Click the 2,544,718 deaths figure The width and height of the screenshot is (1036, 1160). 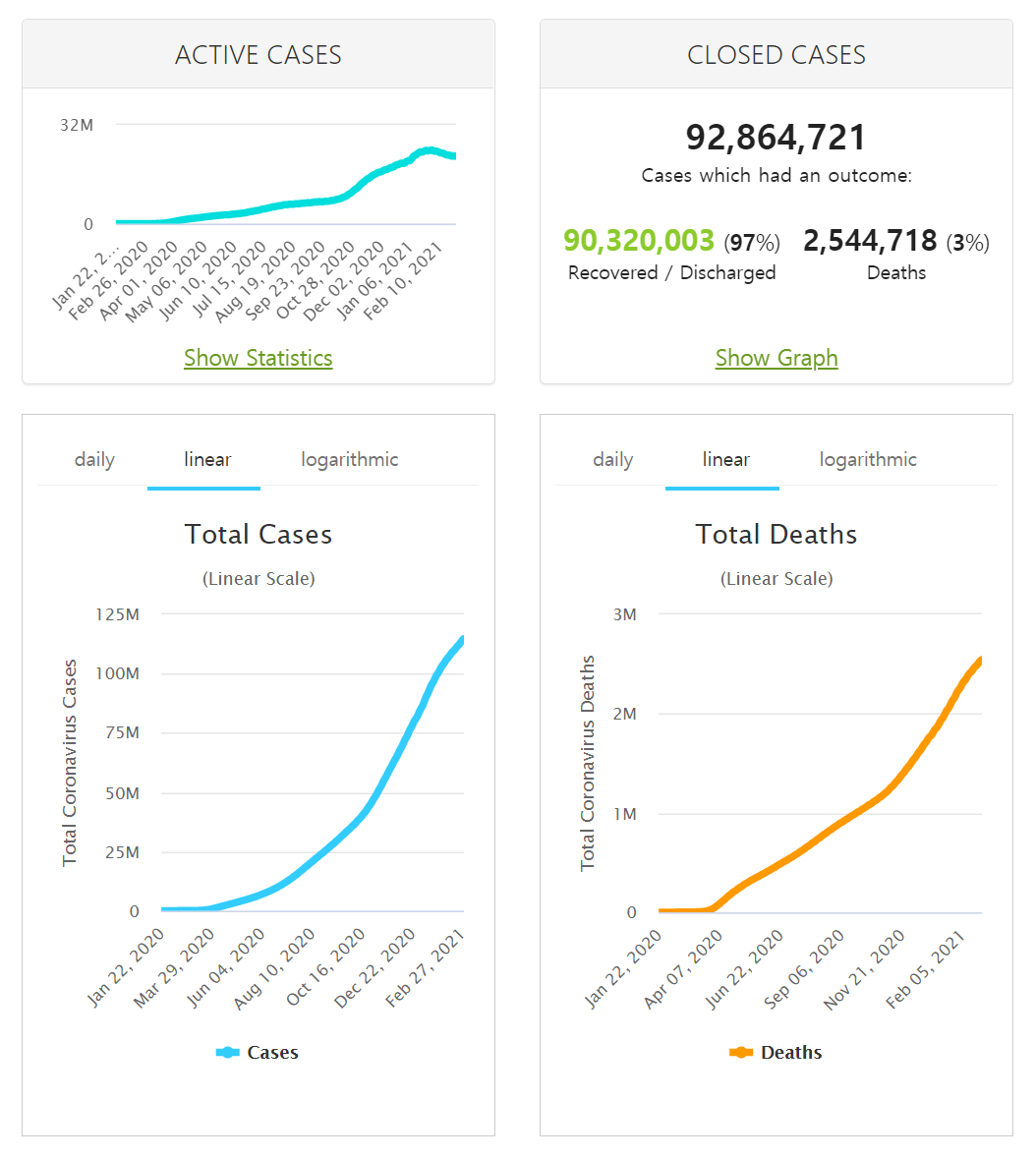tap(870, 240)
